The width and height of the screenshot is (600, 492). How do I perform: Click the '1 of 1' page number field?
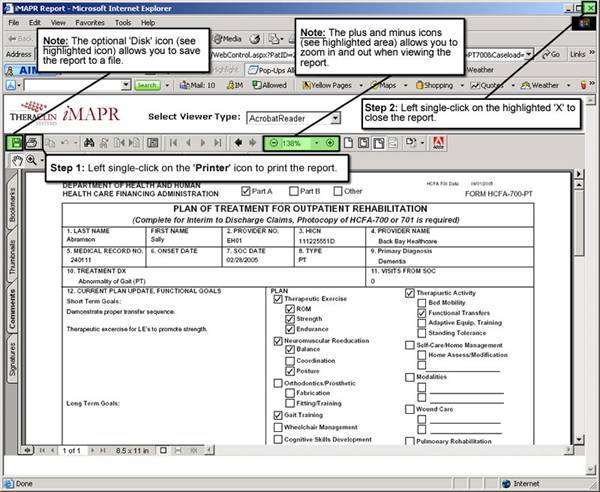(72, 450)
